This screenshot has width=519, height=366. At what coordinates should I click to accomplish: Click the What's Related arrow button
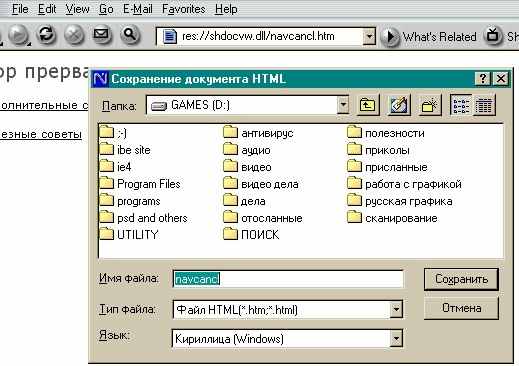coord(390,36)
